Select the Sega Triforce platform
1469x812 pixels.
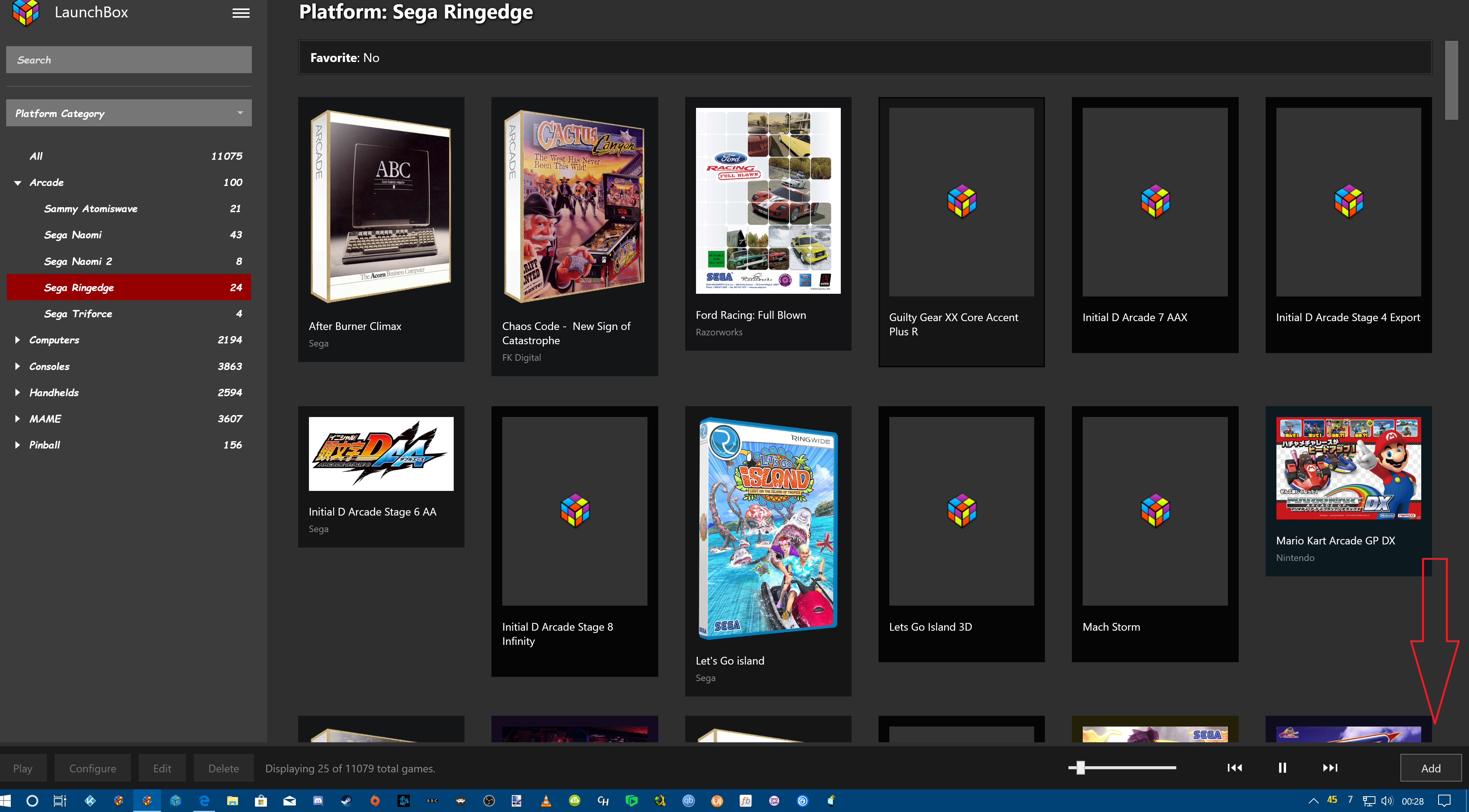tap(129, 314)
